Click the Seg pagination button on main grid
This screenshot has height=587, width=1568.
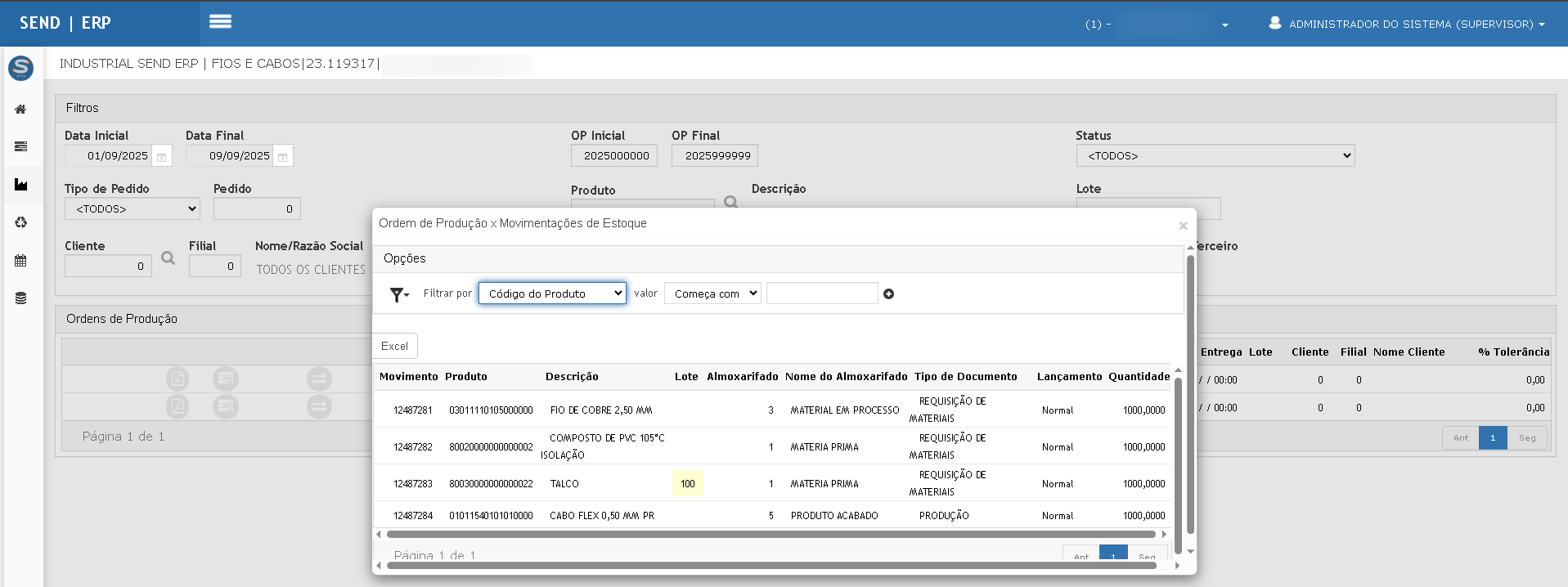1526,438
